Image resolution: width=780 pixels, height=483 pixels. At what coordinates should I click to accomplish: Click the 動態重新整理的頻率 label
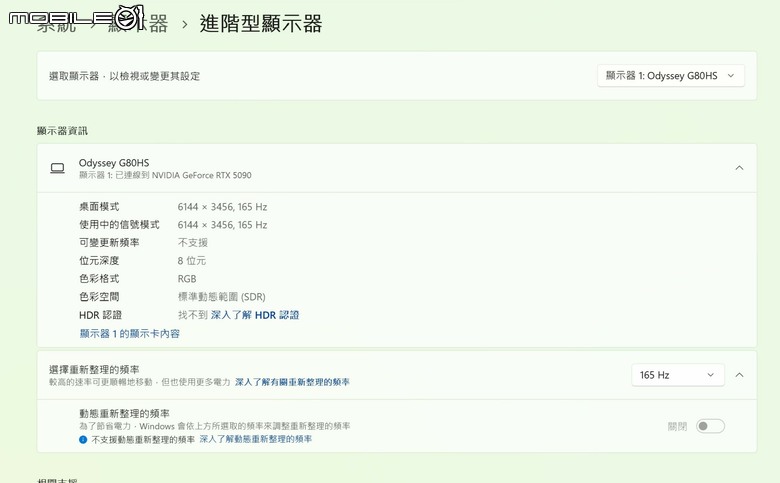pos(124,413)
